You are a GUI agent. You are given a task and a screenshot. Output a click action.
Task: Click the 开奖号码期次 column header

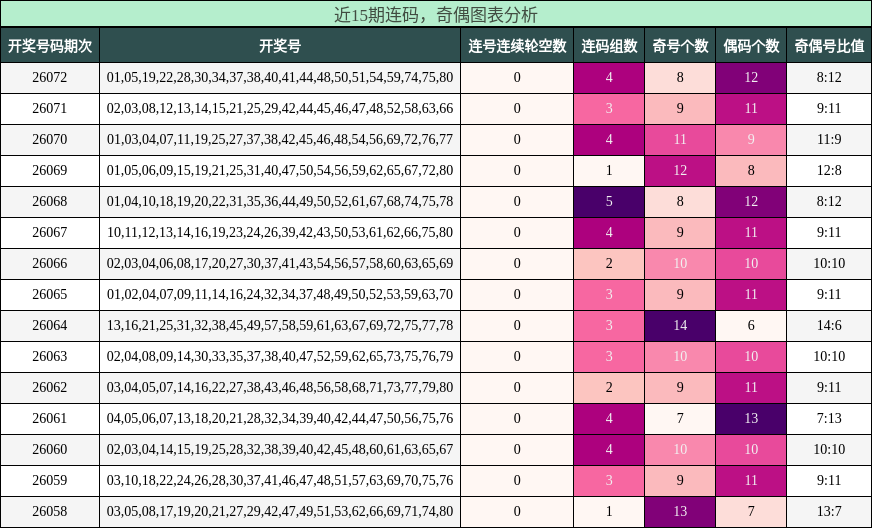[x=50, y=46]
